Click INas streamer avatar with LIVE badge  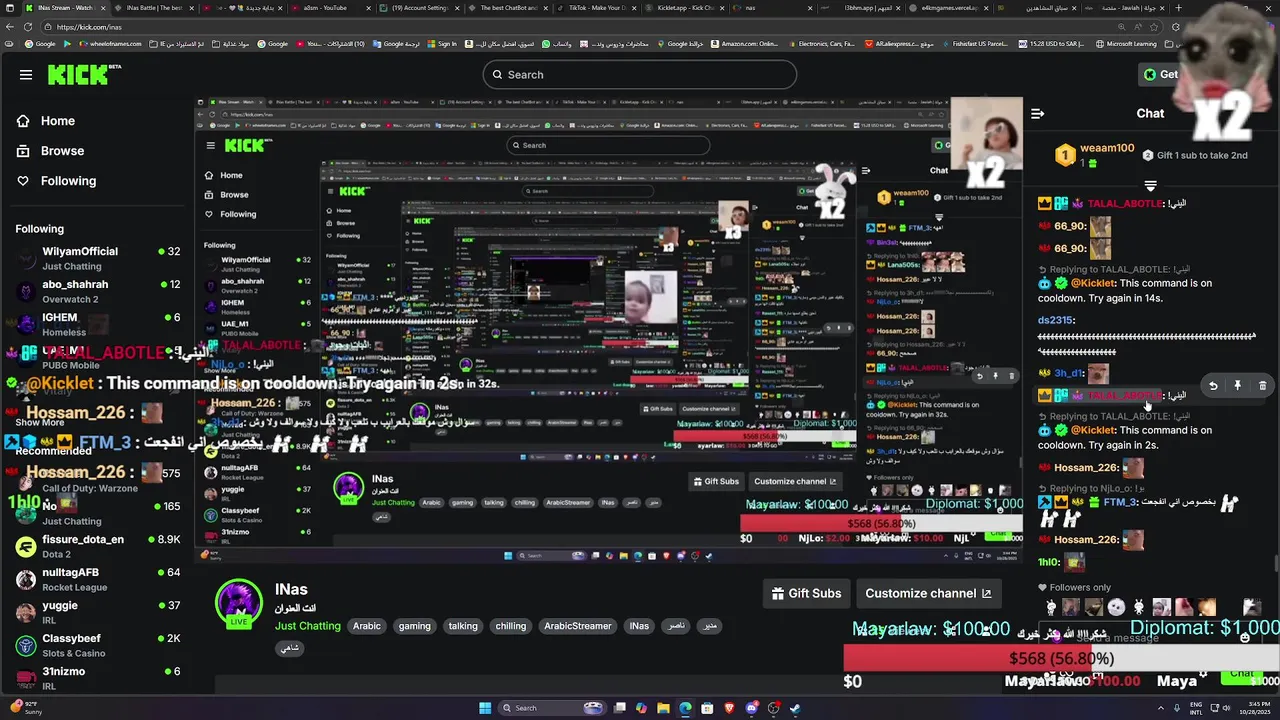point(238,604)
